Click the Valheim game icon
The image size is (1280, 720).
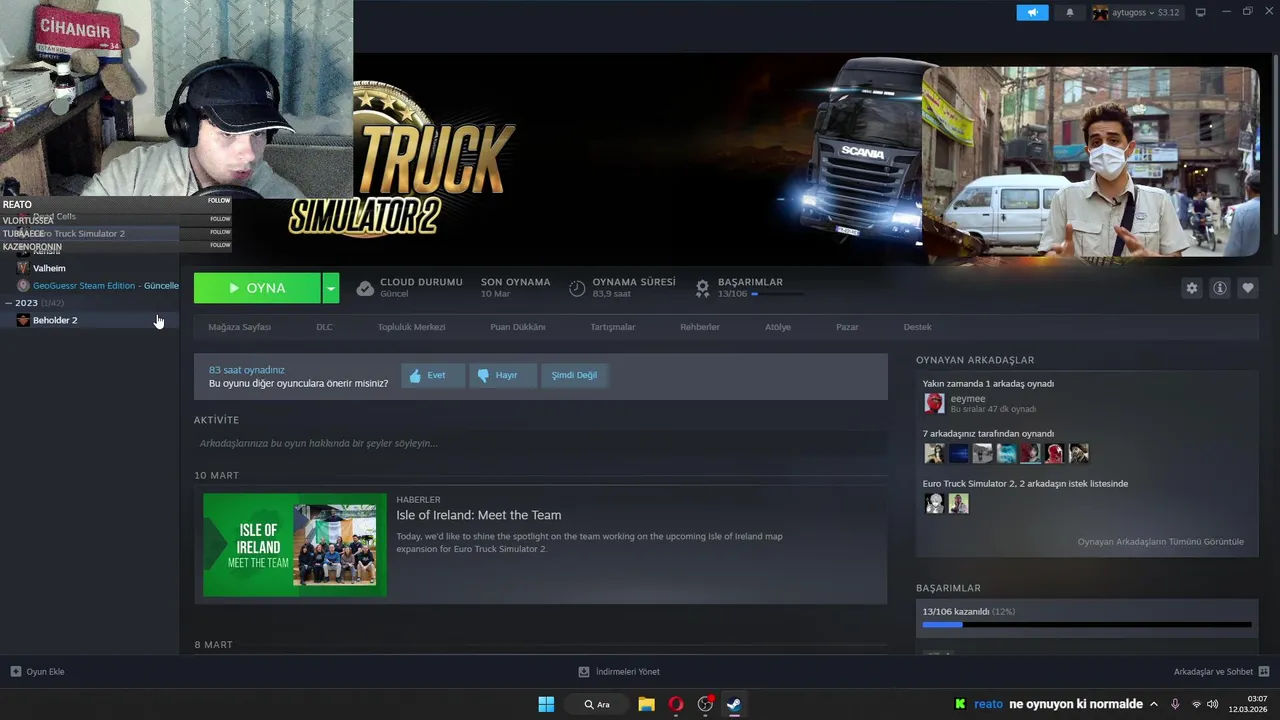[x=23, y=268]
